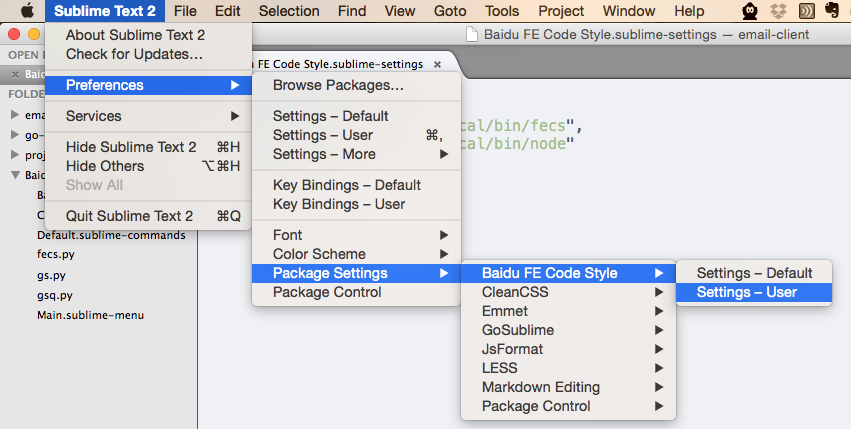Click the Evernote elephant menu bar icon
The image size is (851, 429).
[x=833, y=11]
